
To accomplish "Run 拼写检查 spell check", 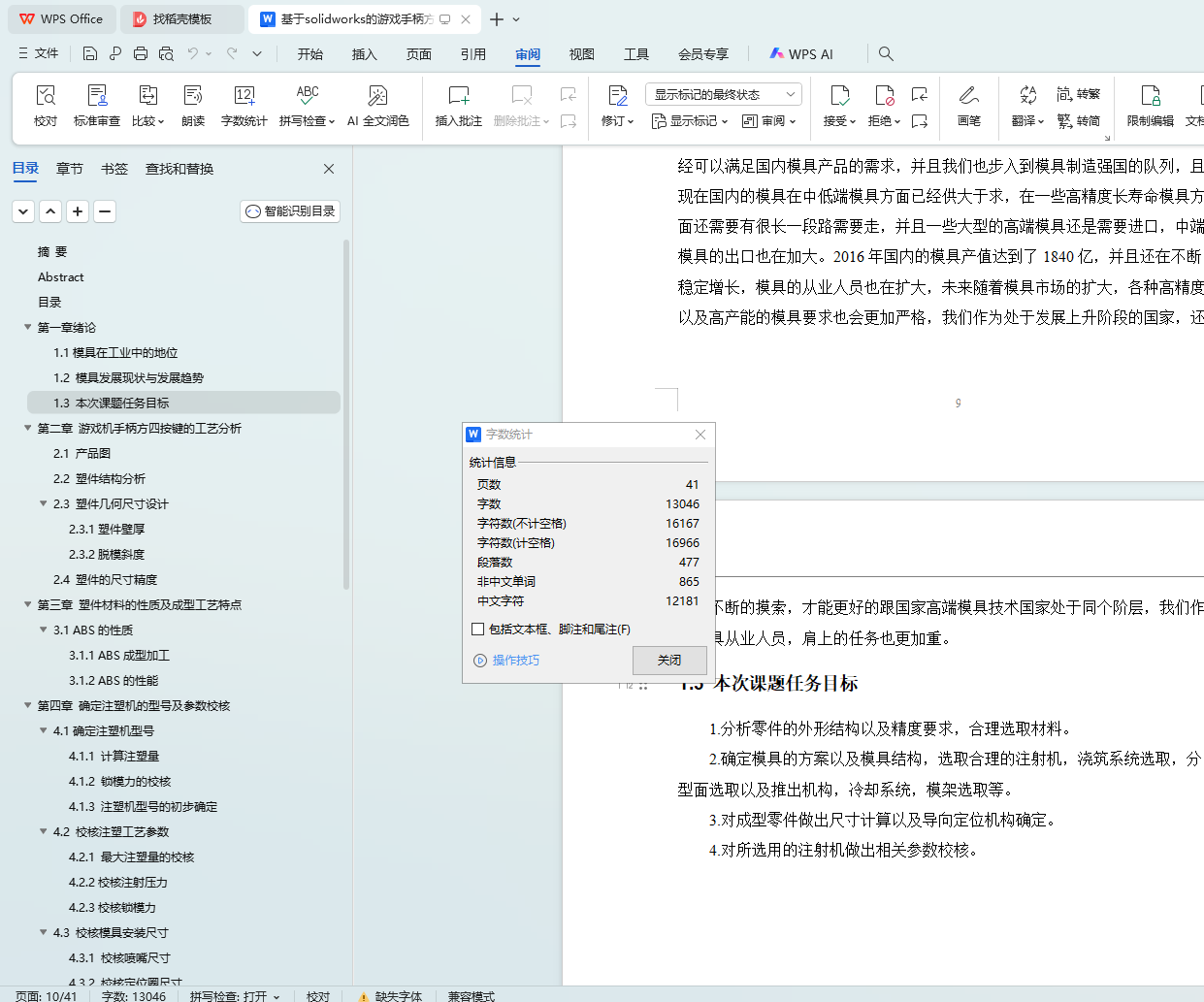I will coord(307,106).
